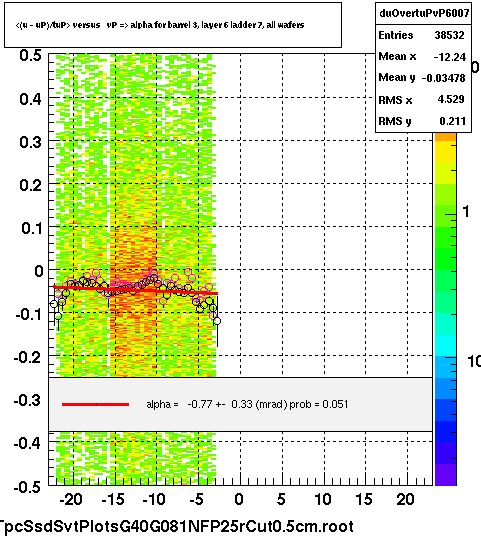The height and width of the screenshot is (539, 481).
Task: Click the x-axis label -20
Action: point(71,499)
